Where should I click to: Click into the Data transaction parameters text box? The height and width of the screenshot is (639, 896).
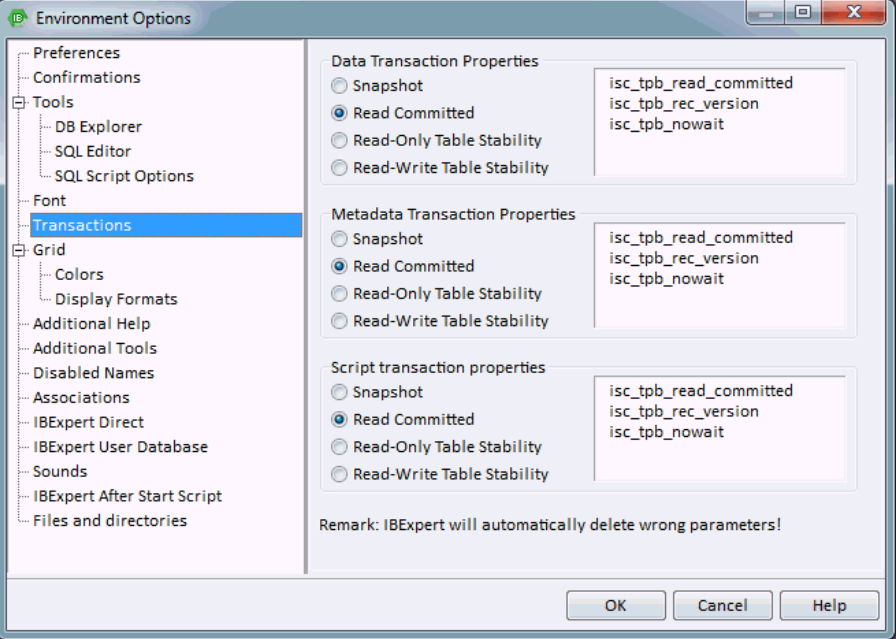(x=720, y=122)
